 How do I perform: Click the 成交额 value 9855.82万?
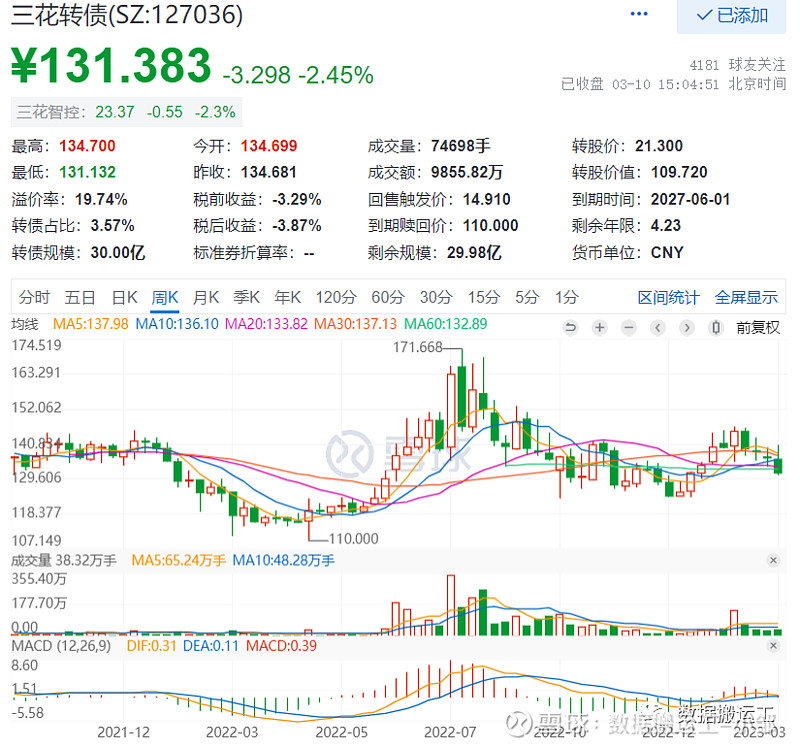[467, 172]
